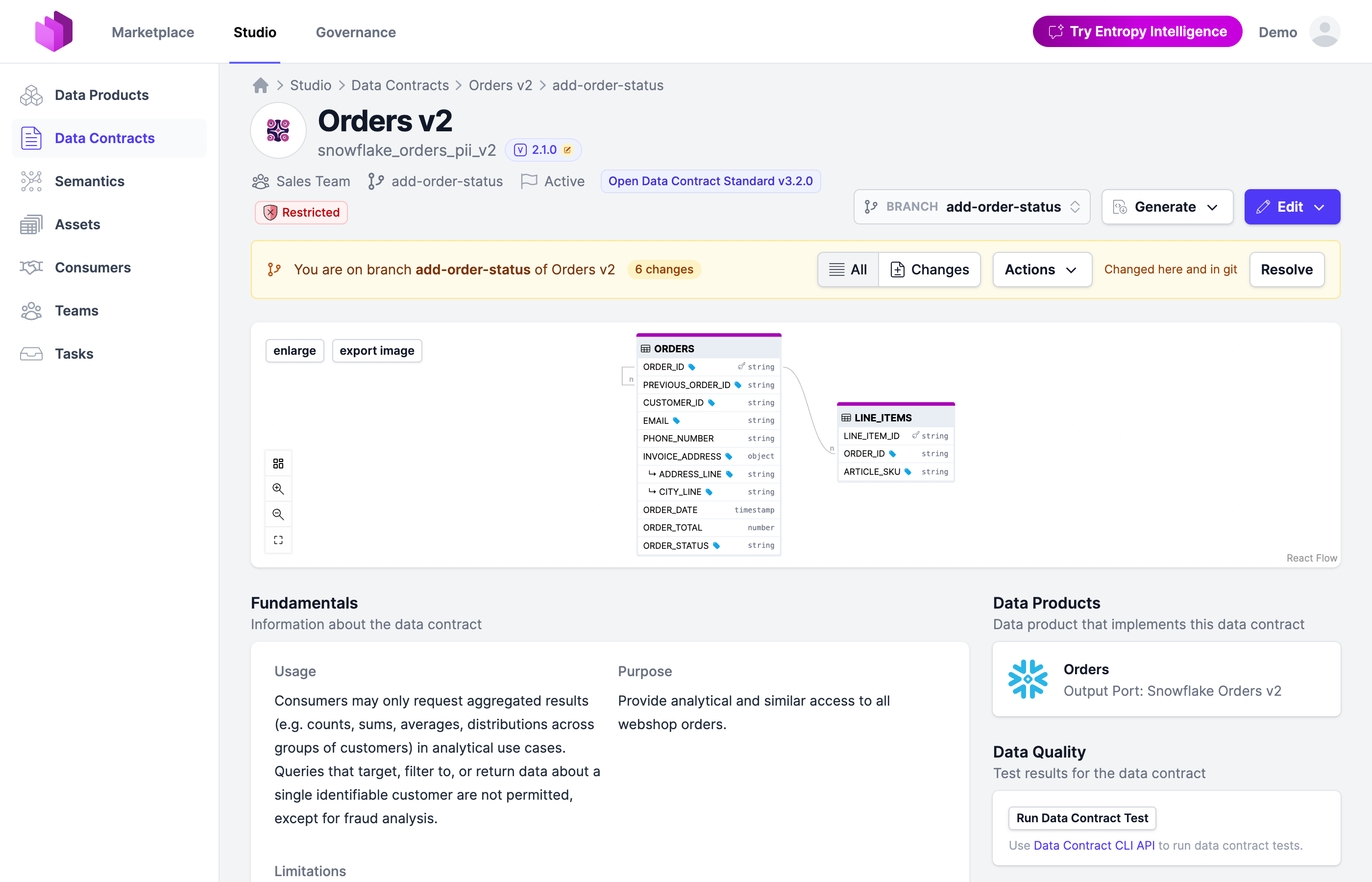Screen dimensions: 1372x882
Task: Zoom out of the diagram
Action: [278, 514]
